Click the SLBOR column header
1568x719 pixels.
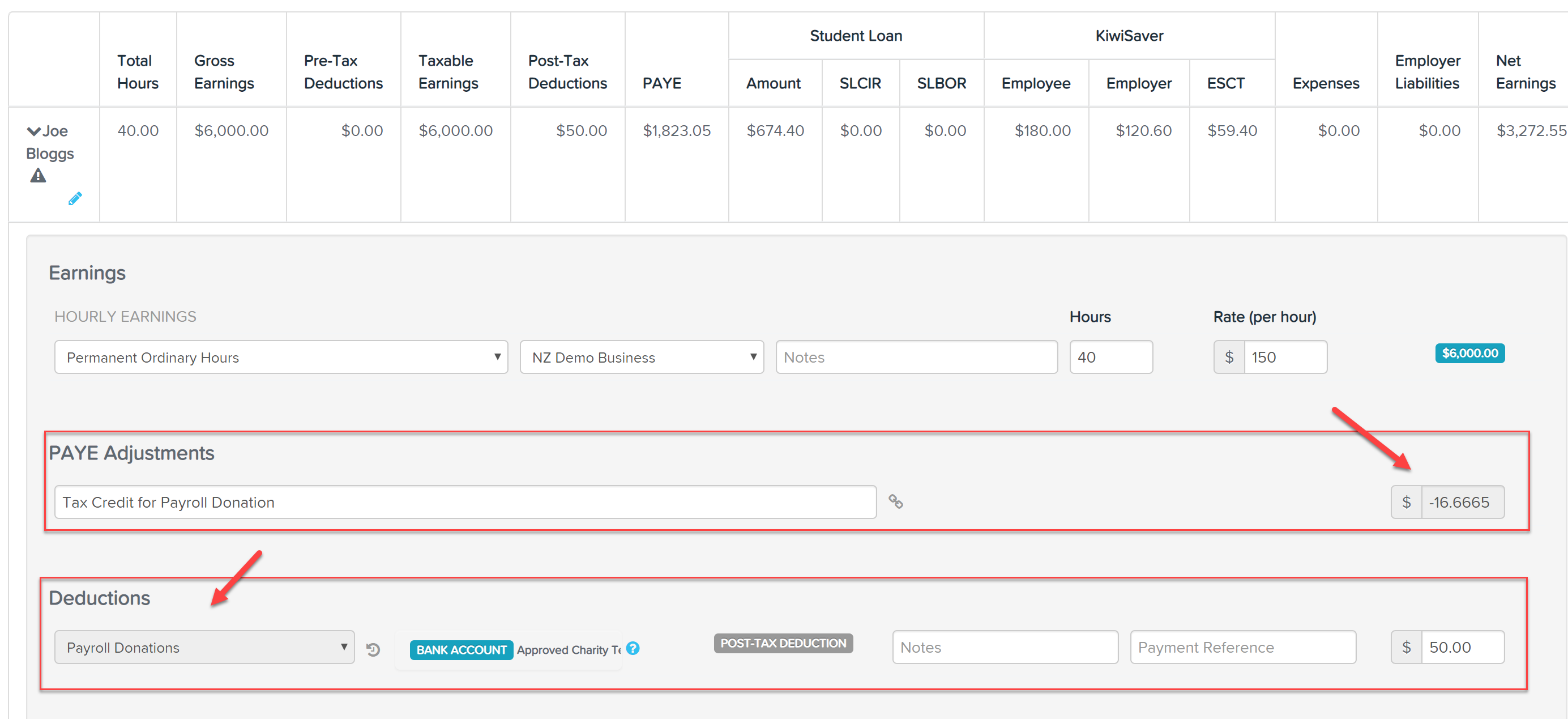[942, 83]
